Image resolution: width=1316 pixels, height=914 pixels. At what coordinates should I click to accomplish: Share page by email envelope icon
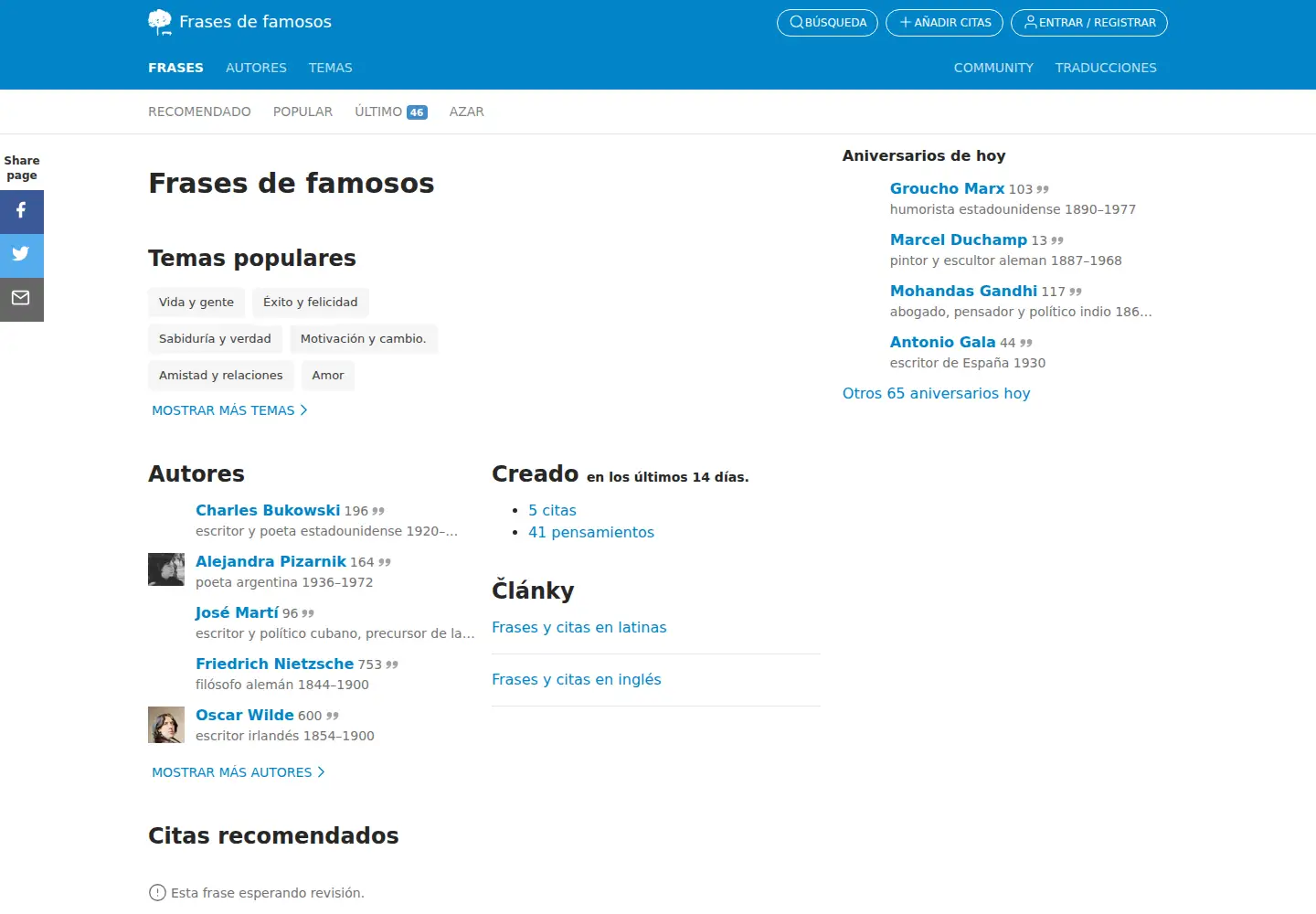click(21, 299)
